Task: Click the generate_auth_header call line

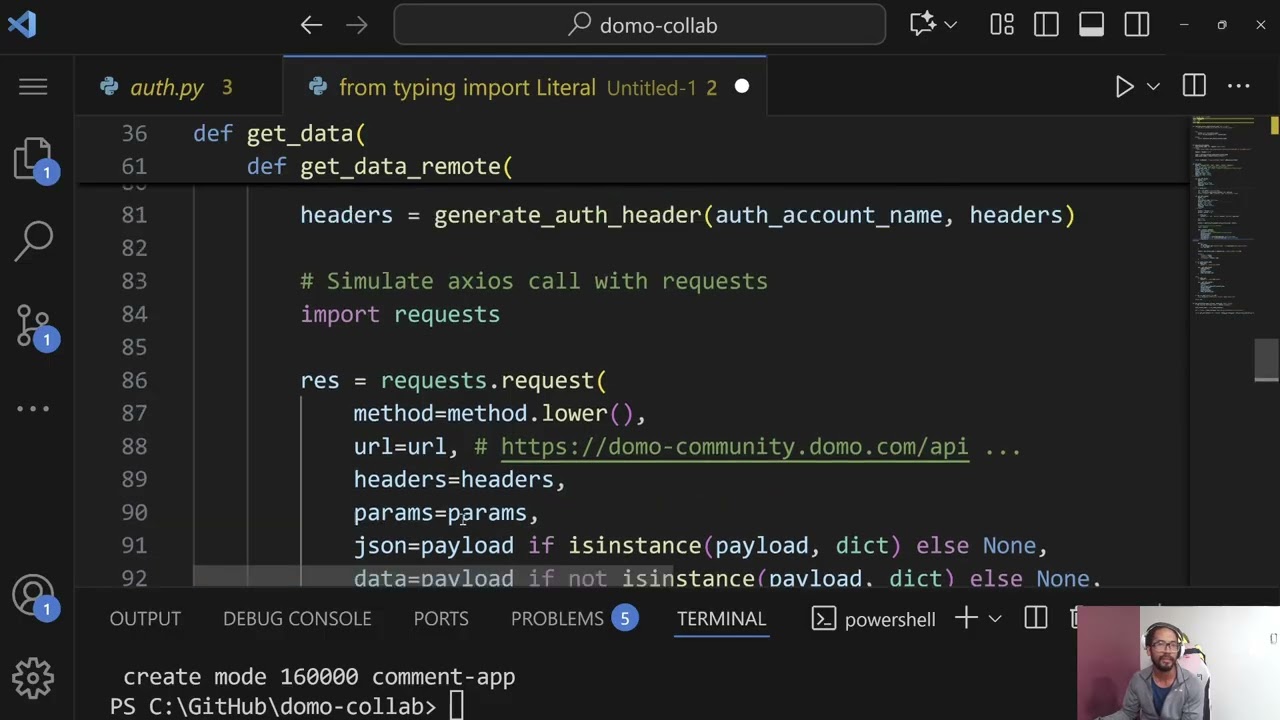Action: point(687,215)
